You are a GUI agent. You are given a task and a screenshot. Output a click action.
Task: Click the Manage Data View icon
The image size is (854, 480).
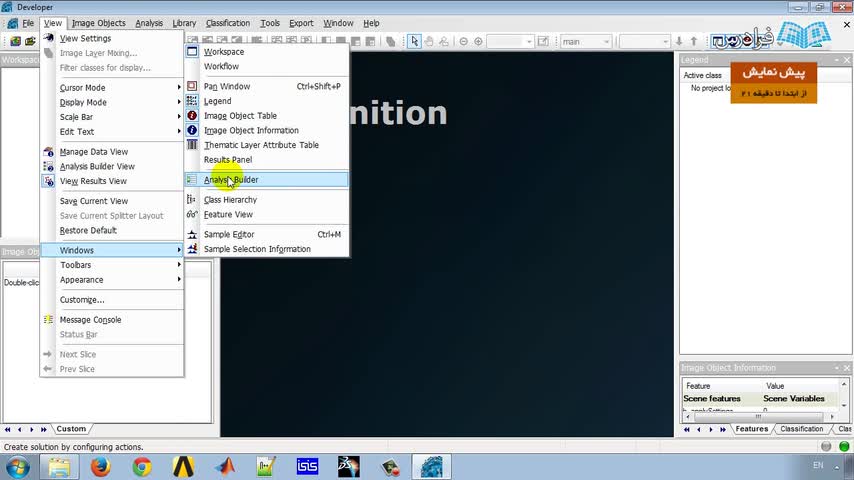click(48, 151)
